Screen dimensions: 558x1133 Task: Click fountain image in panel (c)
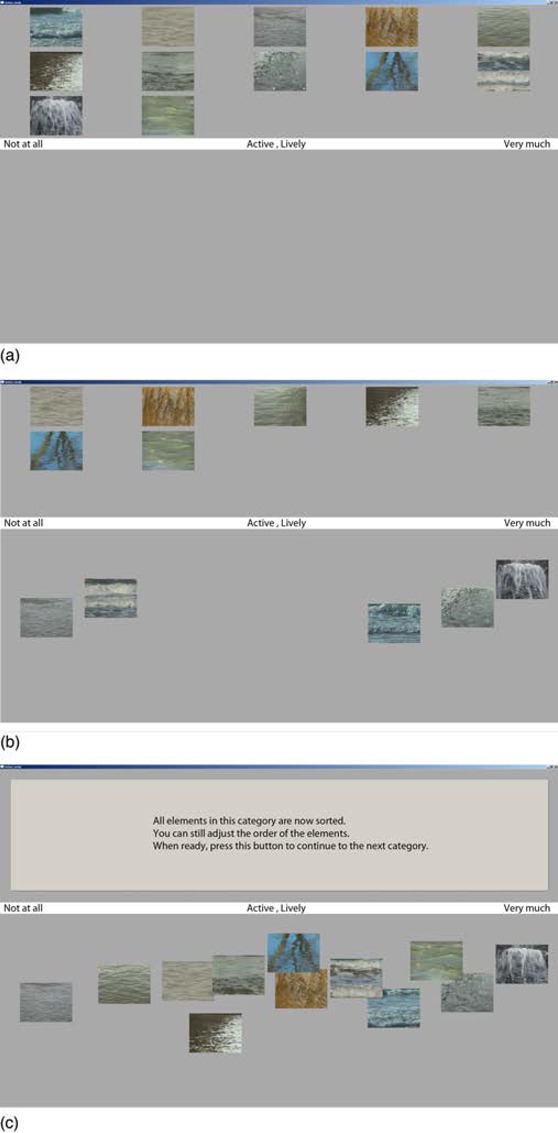click(x=522, y=964)
